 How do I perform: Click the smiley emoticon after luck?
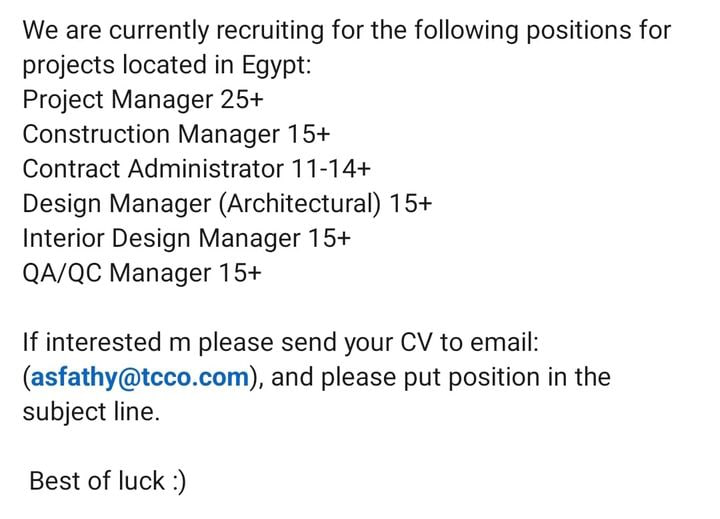tap(179, 482)
